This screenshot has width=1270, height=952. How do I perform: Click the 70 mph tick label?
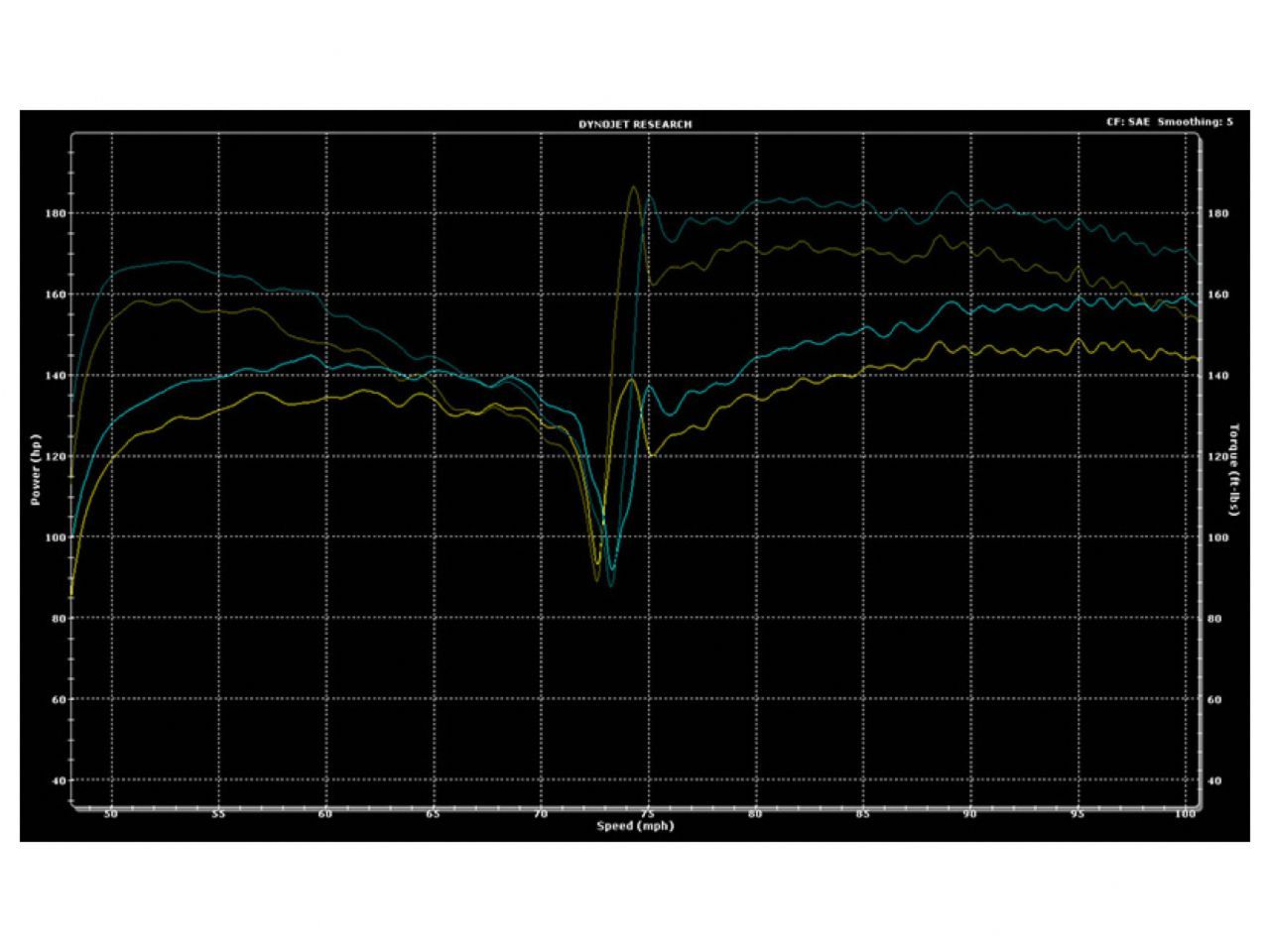541,814
